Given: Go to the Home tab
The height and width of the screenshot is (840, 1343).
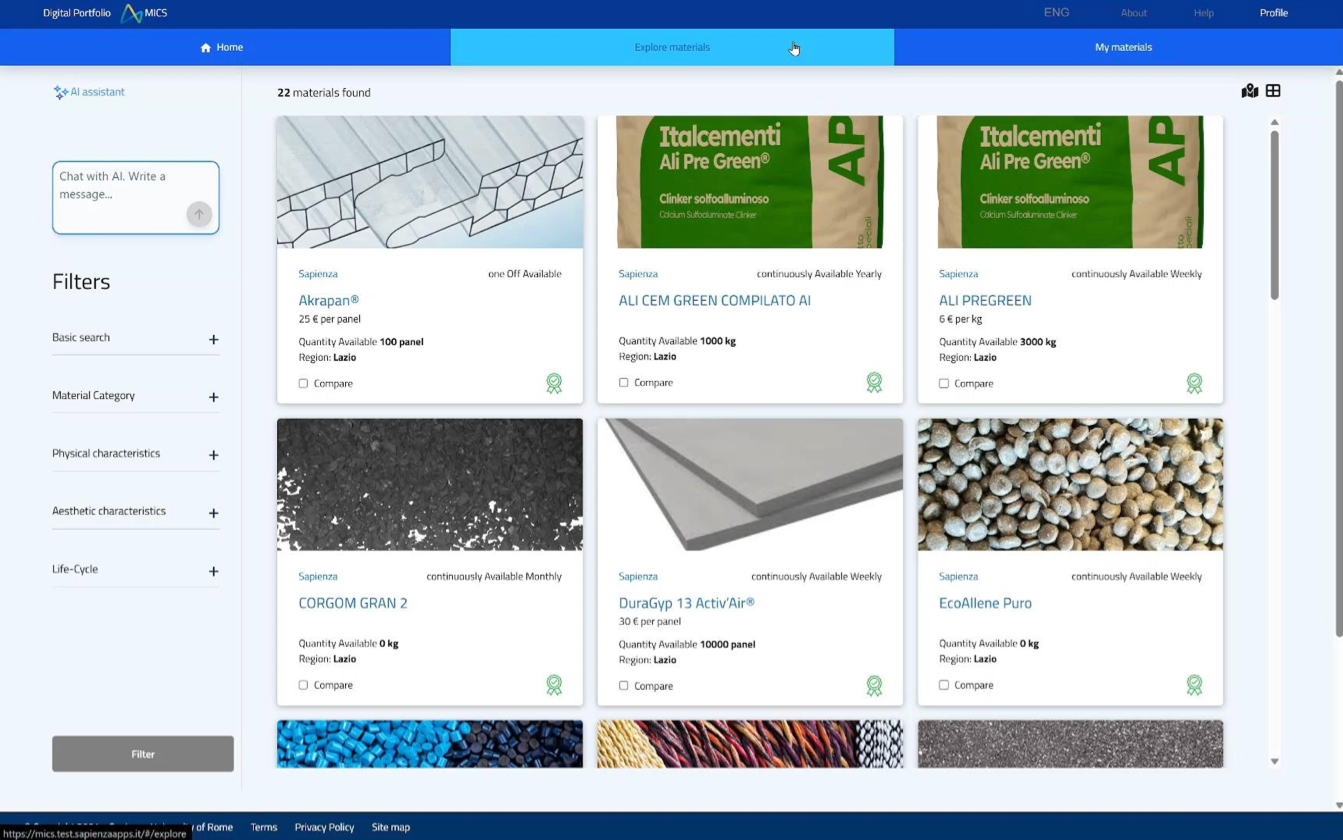Looking at the screenshot, I should (222, 47).
